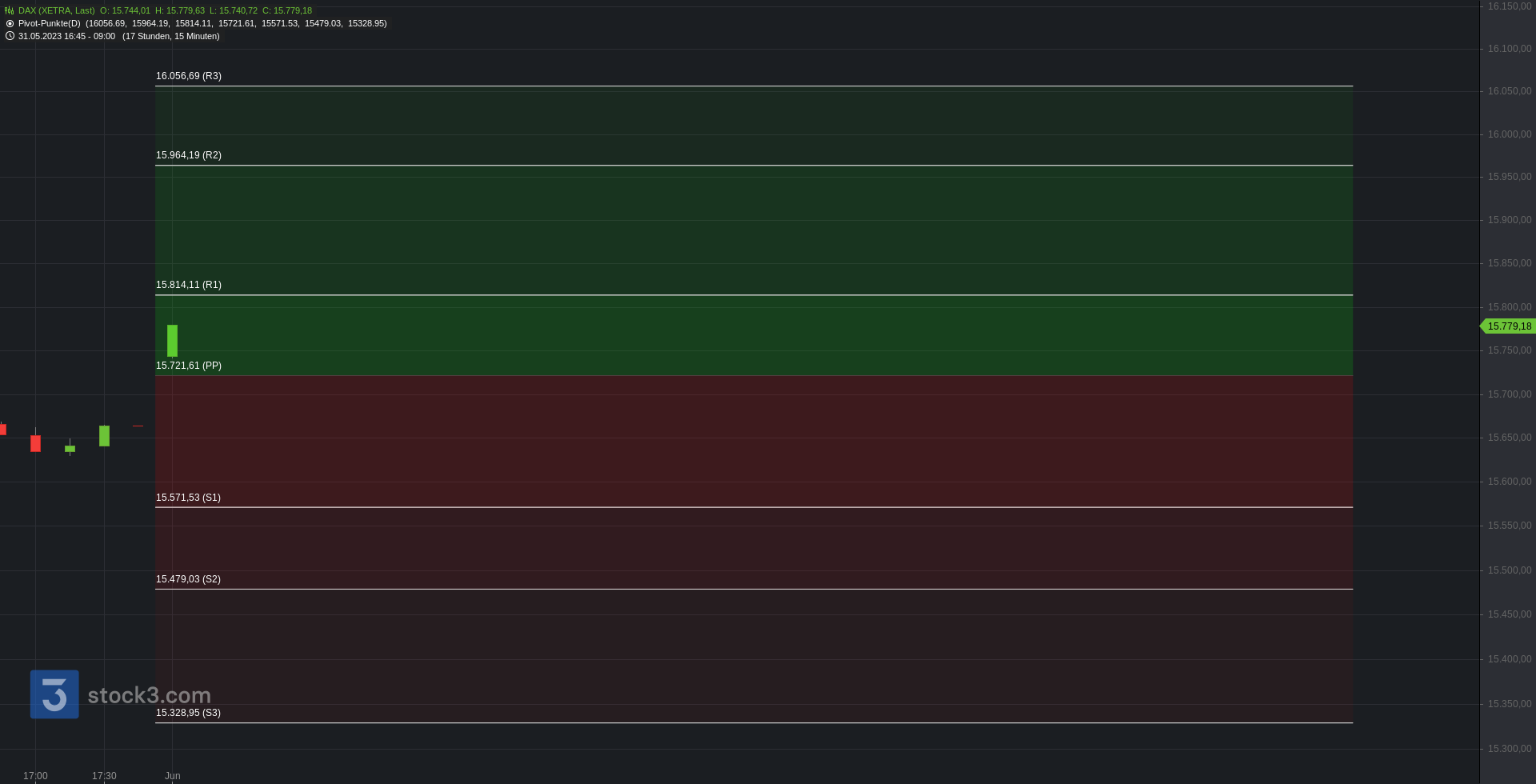
Task: Click the 15.814,11 (R1) level label
Action: click(x=189, y=285)
